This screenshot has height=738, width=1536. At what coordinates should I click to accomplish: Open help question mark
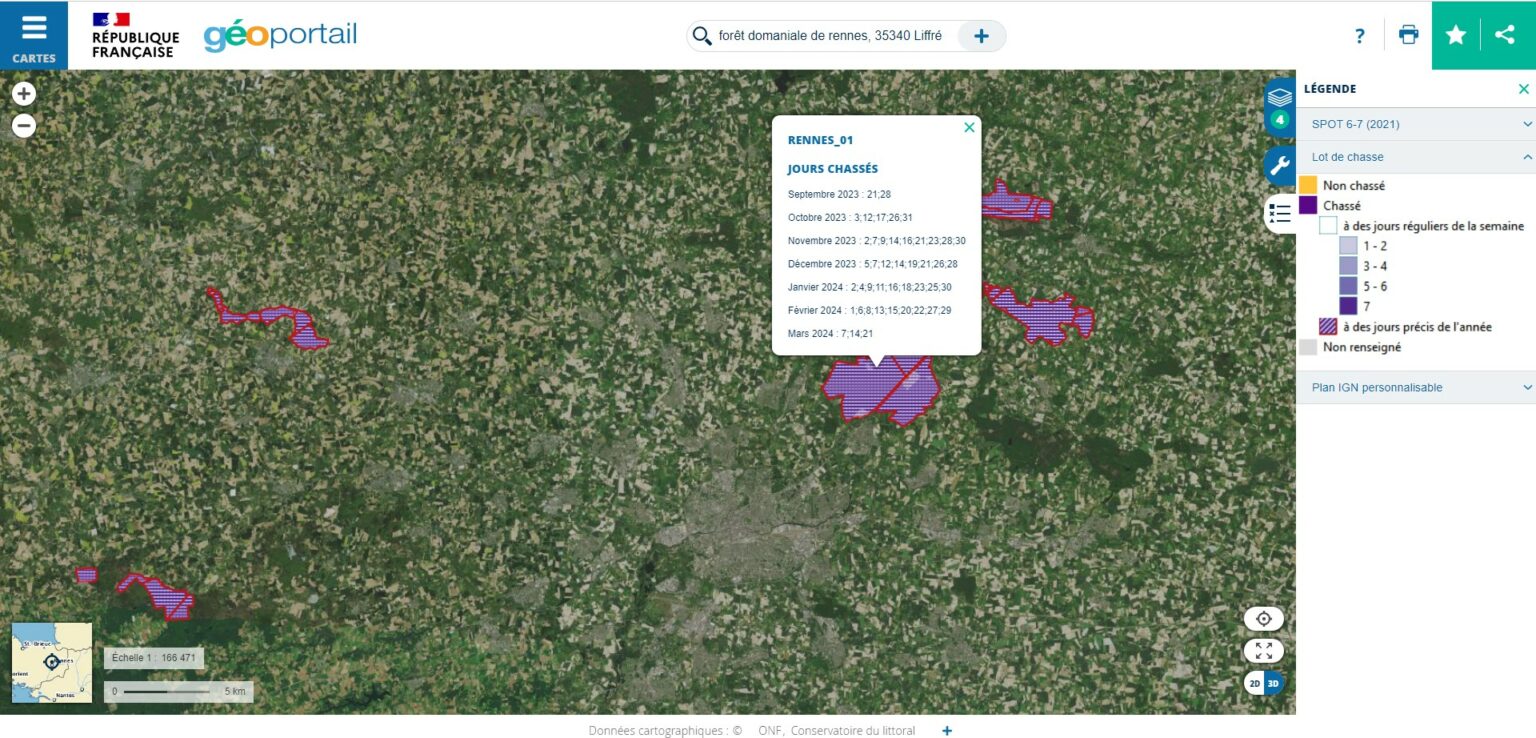click(1359, 36)
